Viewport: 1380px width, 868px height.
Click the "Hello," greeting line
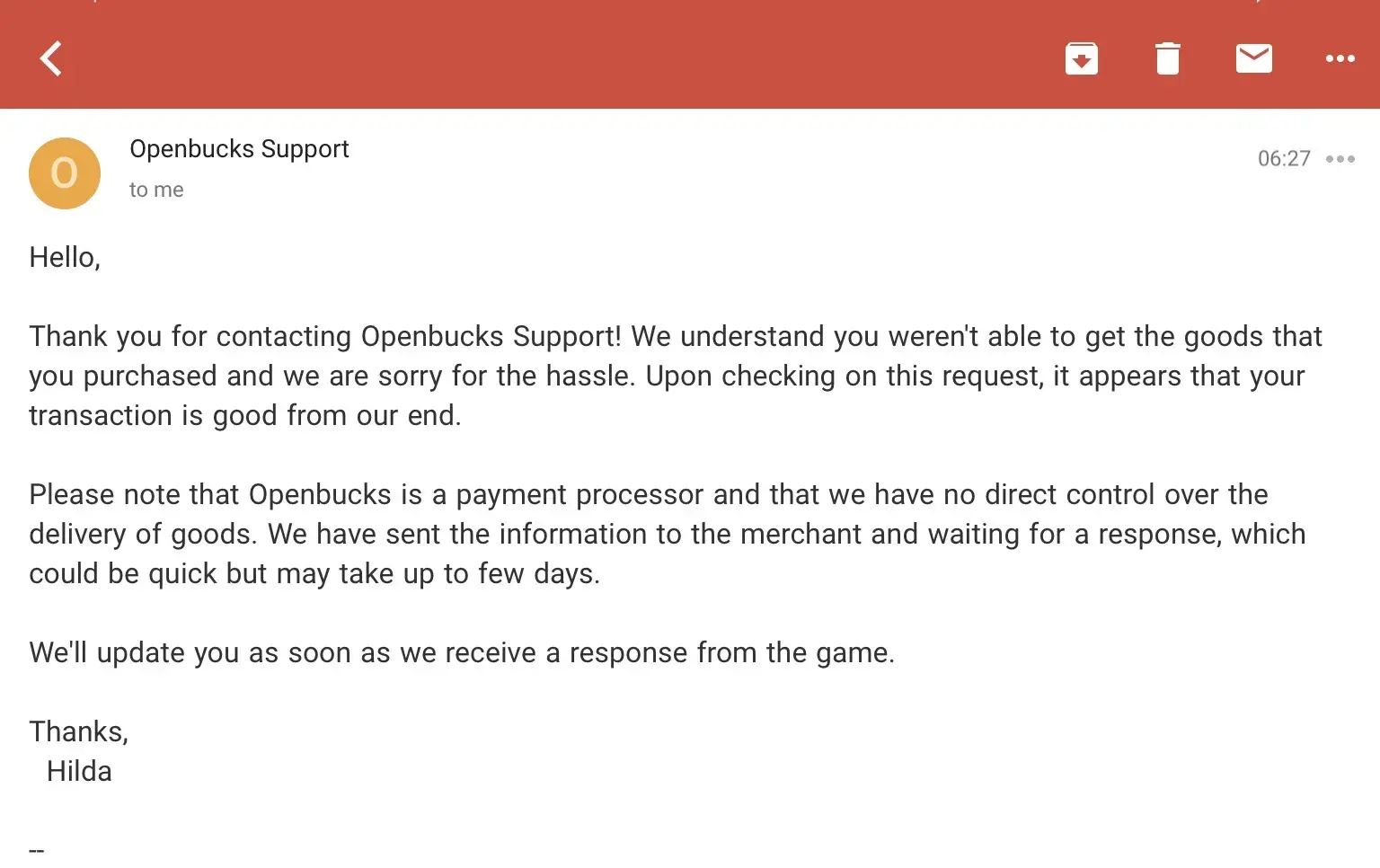click(65, 258)
